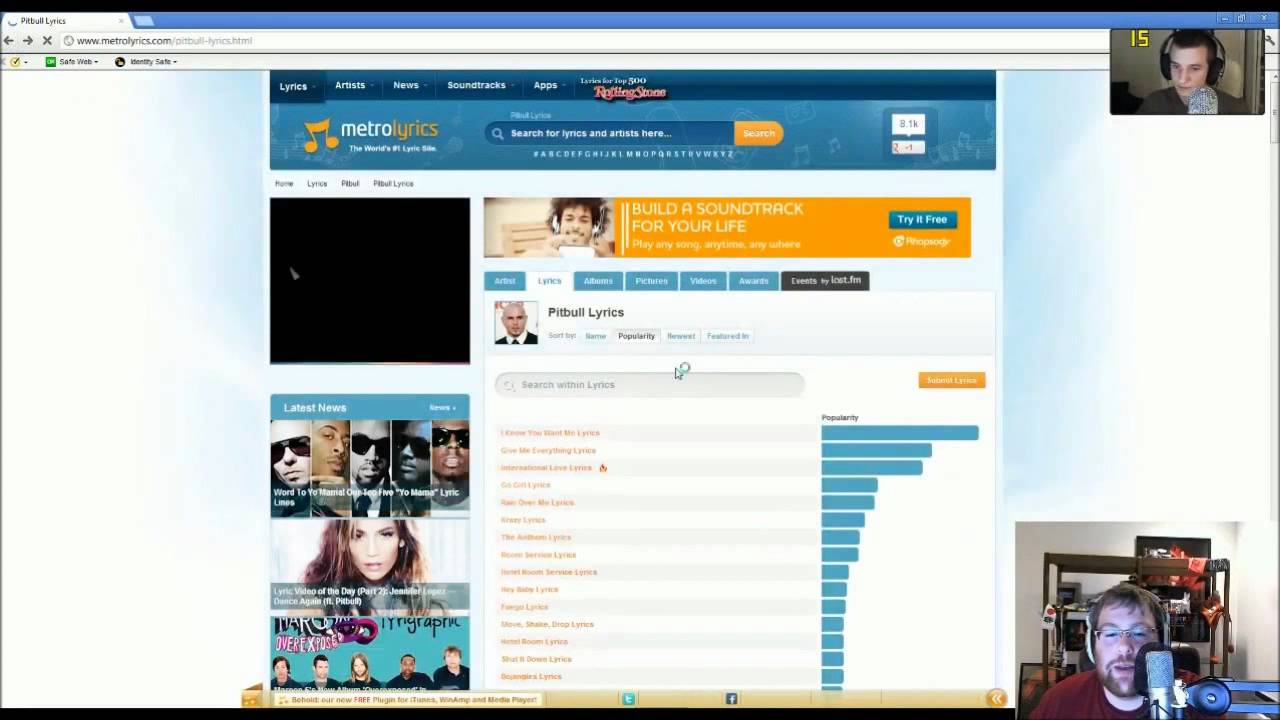Open the Maroon 5 Overexposed news thumbnail
The image size is (1280, 720).
370,653
